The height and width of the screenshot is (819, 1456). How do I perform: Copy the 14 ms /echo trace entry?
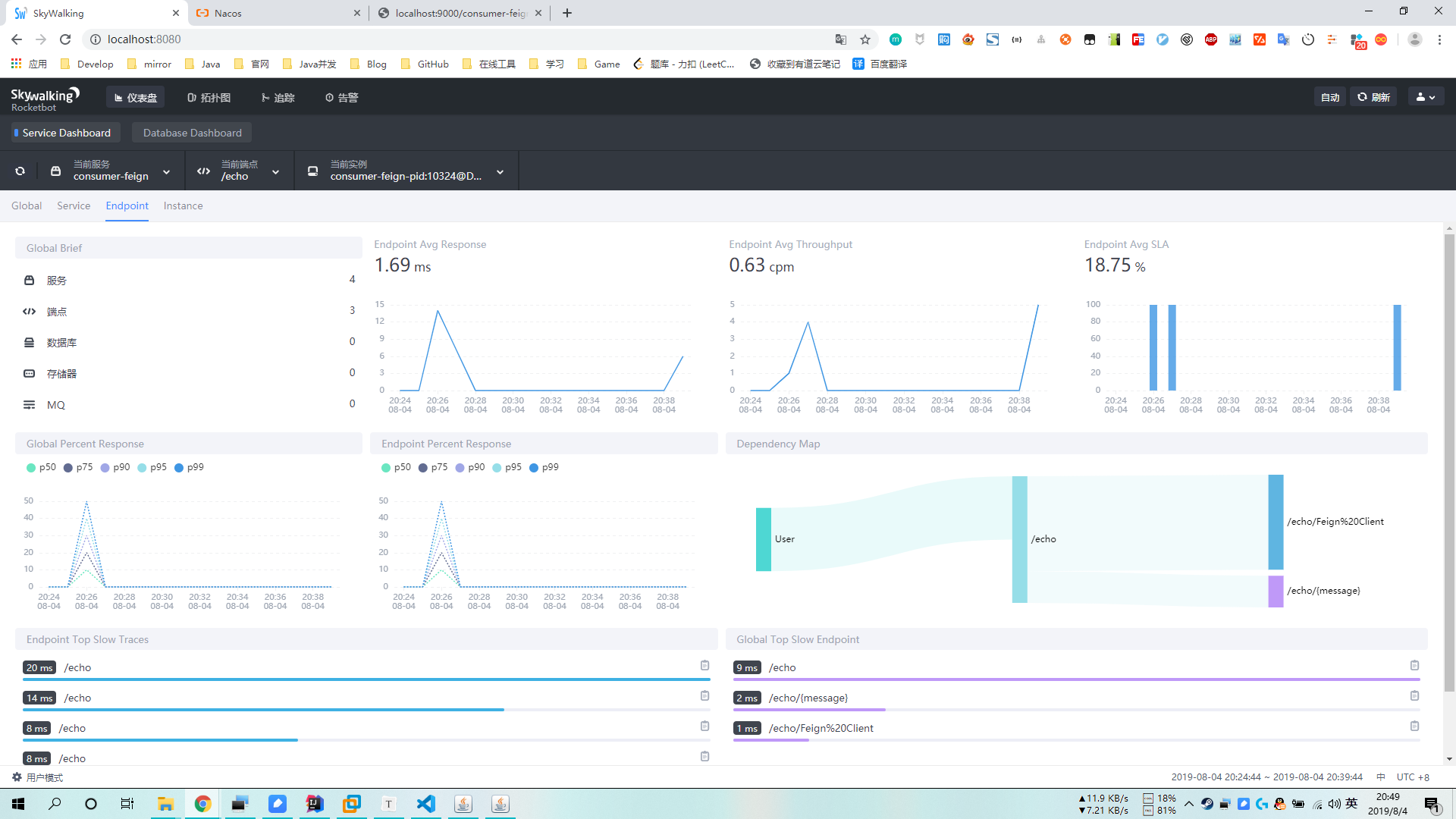point(704,696)
